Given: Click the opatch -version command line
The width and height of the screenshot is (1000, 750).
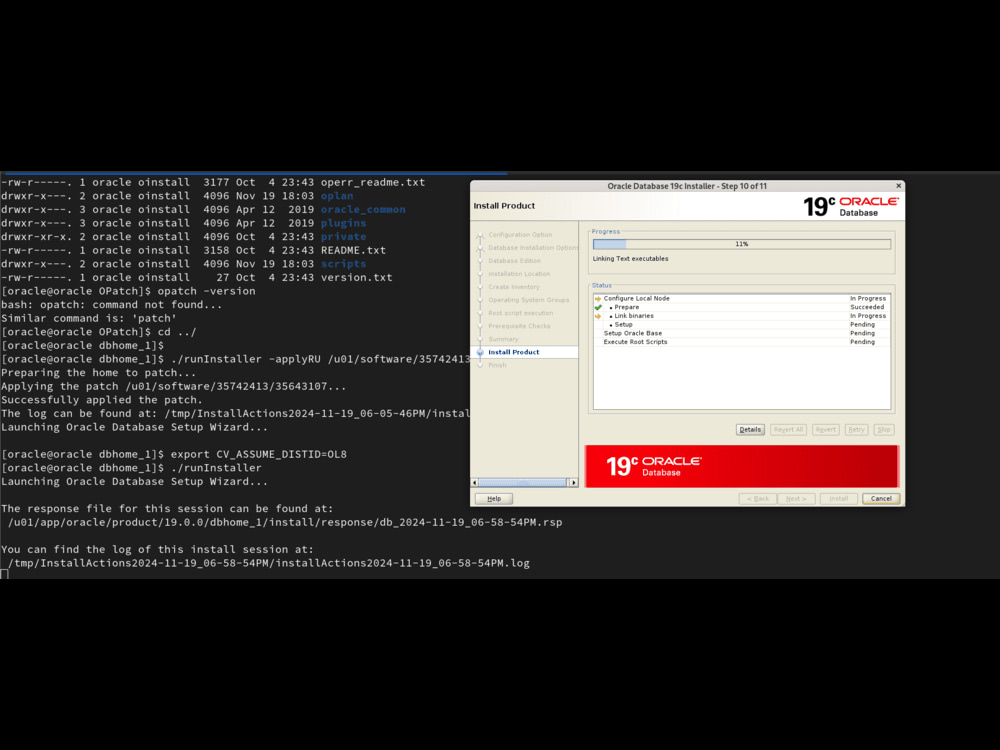Looking at the screenshot, I should pyautogui.click(x=128, y=291).
